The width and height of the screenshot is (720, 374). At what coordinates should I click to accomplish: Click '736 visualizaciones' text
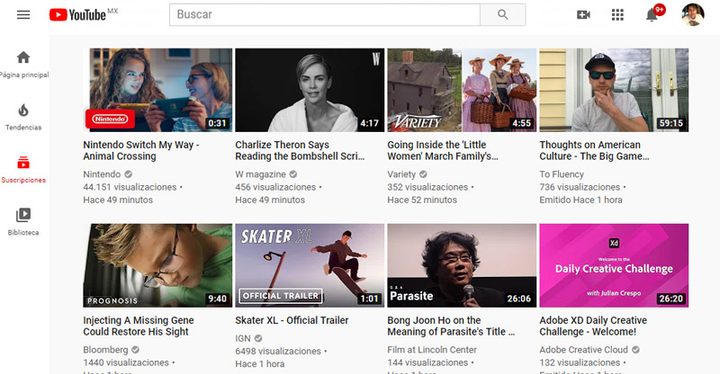click(x=579, y=187)
